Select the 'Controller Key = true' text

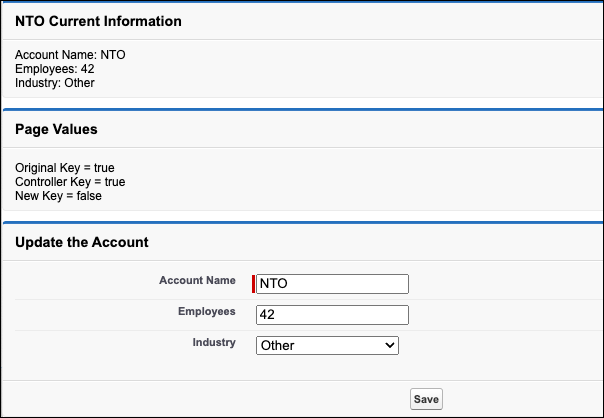click(x=70, y=182)
